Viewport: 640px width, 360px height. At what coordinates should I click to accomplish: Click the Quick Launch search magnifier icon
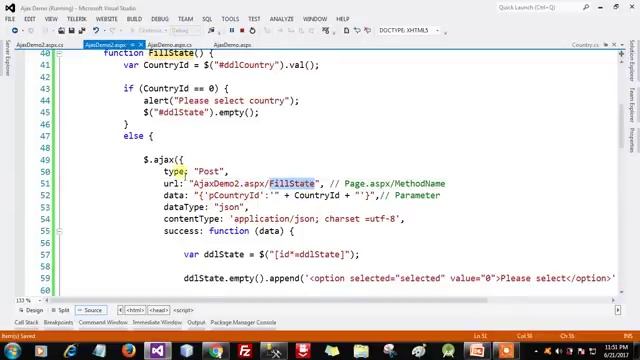[586, 7]
